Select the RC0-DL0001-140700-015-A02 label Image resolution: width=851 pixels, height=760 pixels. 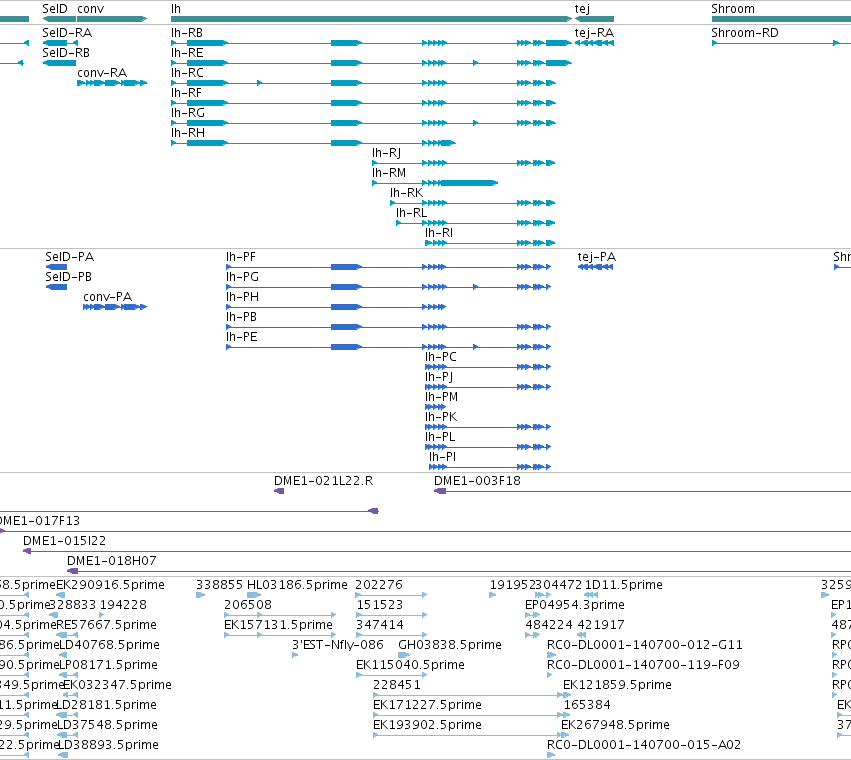point(644,745)
